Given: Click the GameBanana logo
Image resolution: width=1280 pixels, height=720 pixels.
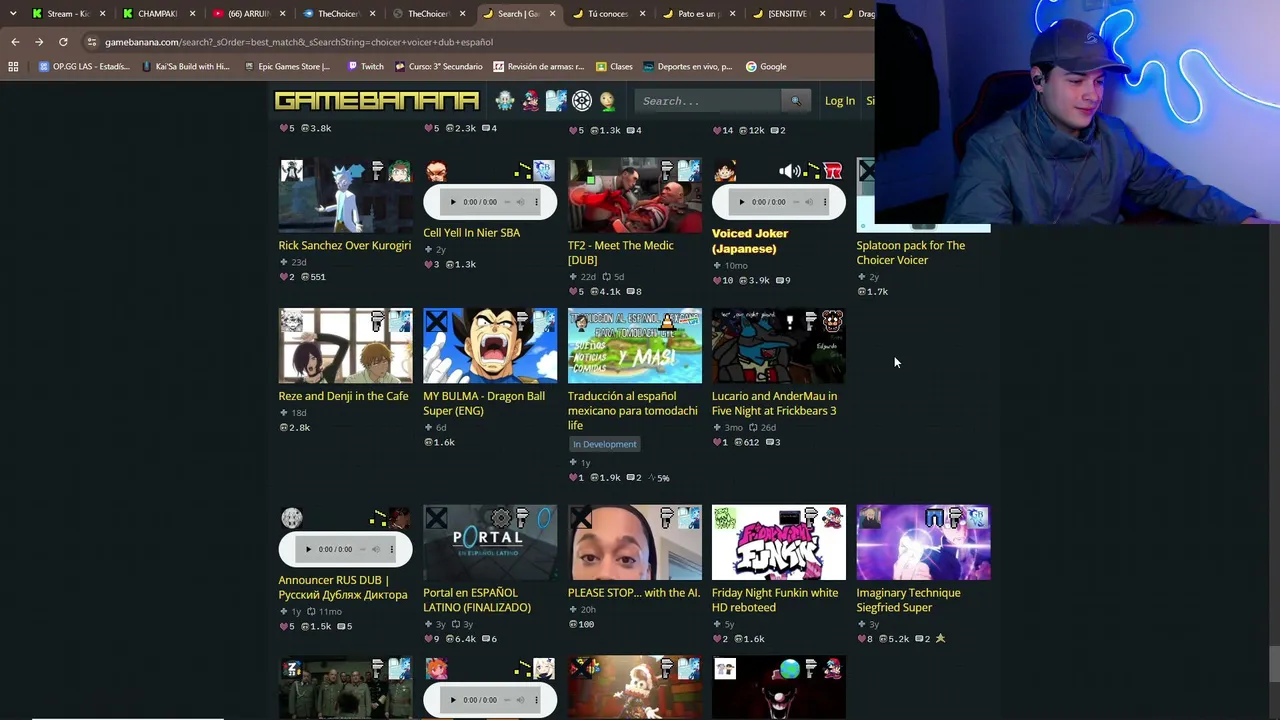Looking at the screenshot, I should click(x=377, y=100).
